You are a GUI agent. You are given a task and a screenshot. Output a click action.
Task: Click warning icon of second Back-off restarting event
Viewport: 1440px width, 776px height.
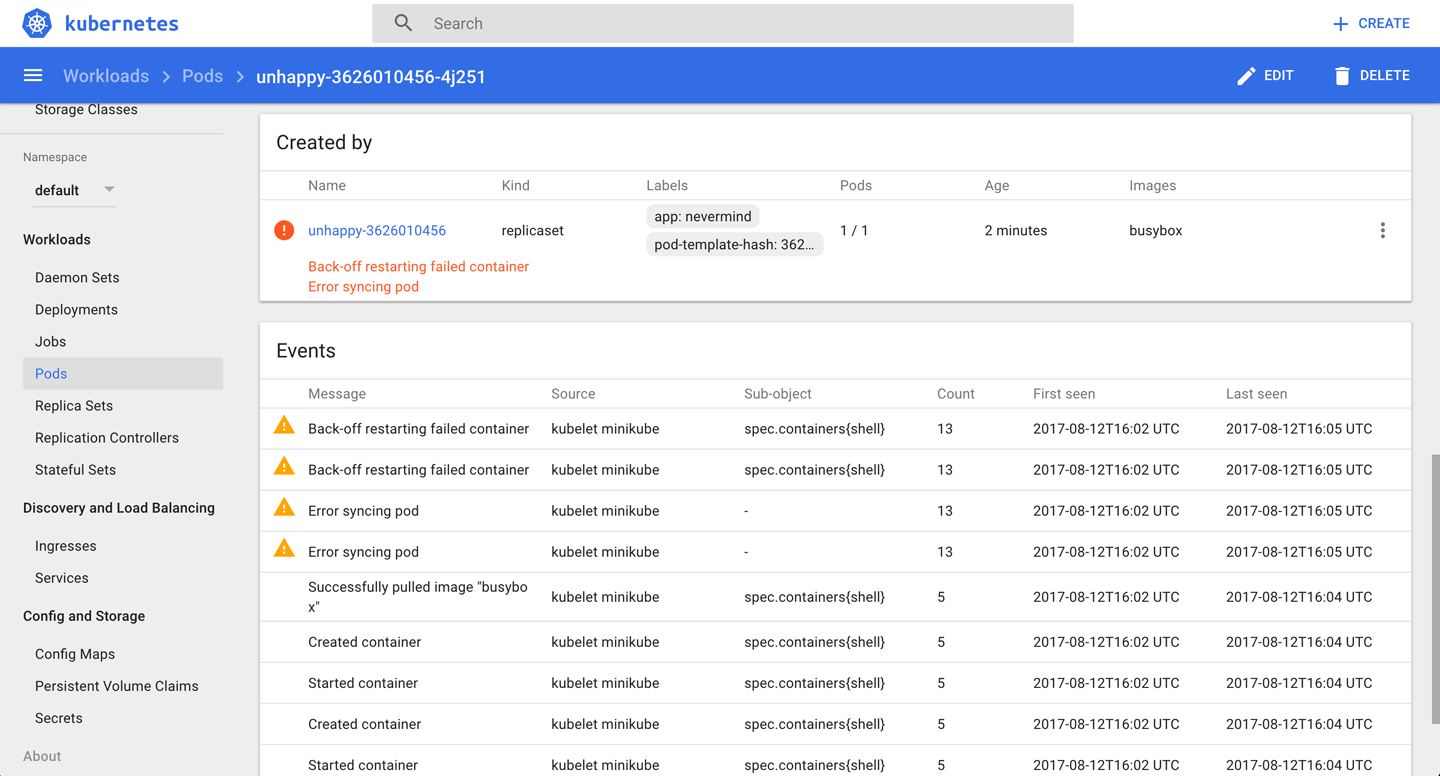(284, 467)
